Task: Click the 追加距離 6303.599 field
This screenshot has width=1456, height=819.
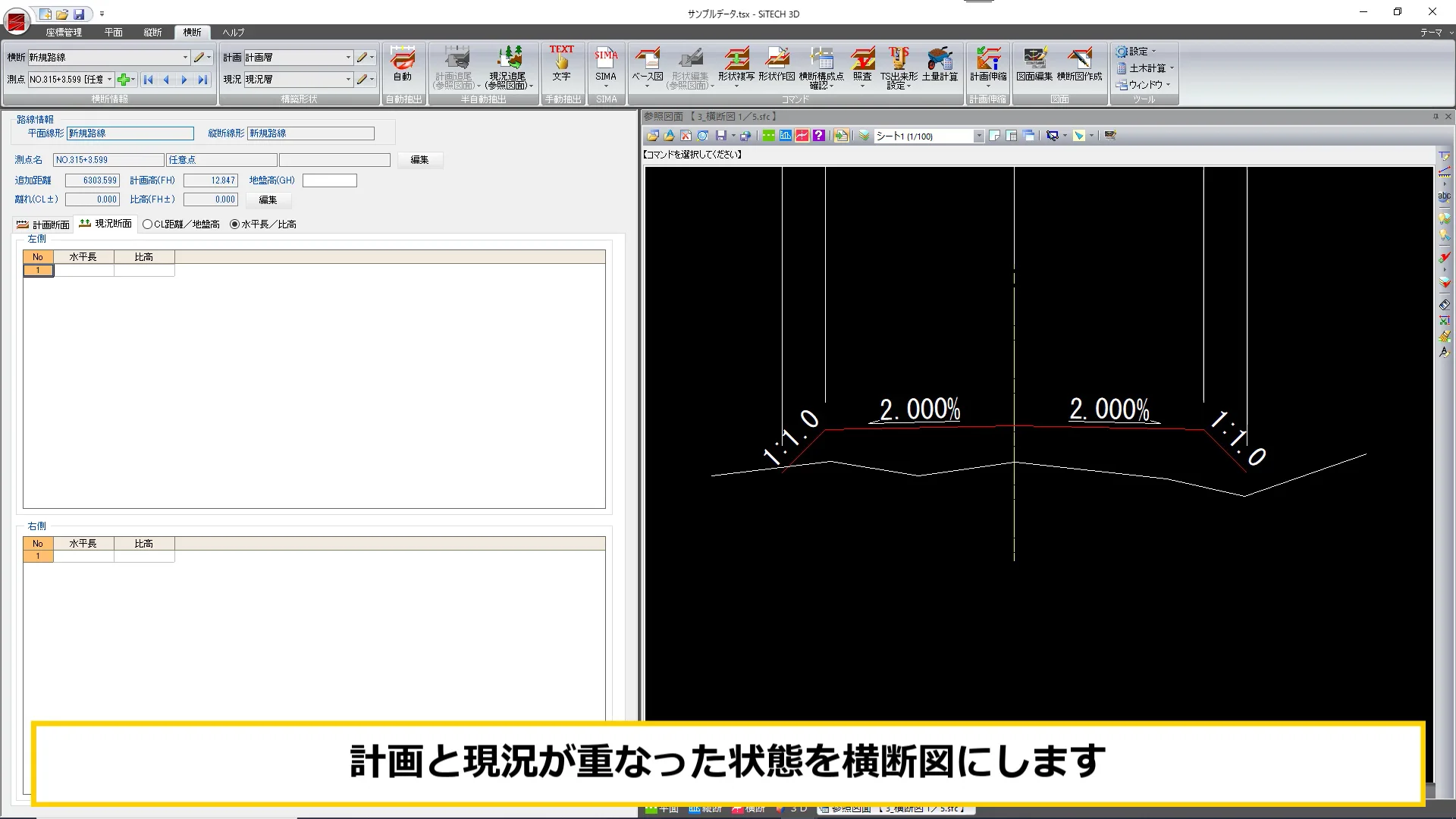Action: coord(92,180)
